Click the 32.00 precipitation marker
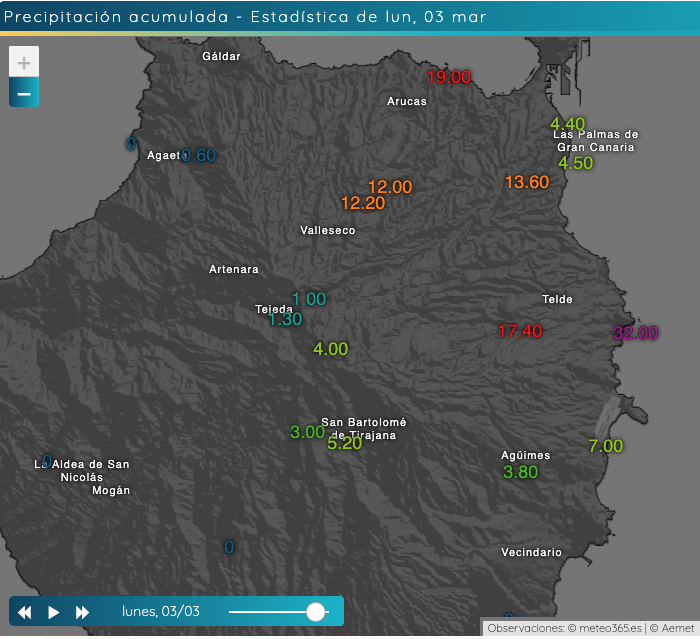 click(x=636, y=333)
